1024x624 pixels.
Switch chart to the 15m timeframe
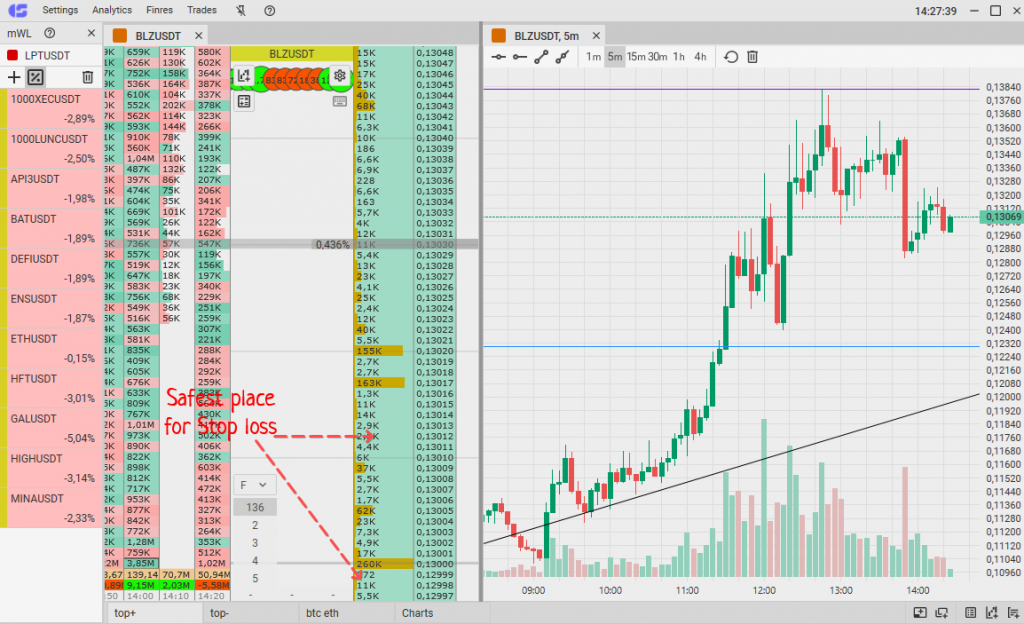pyautogui.click(x=636, y=57)
